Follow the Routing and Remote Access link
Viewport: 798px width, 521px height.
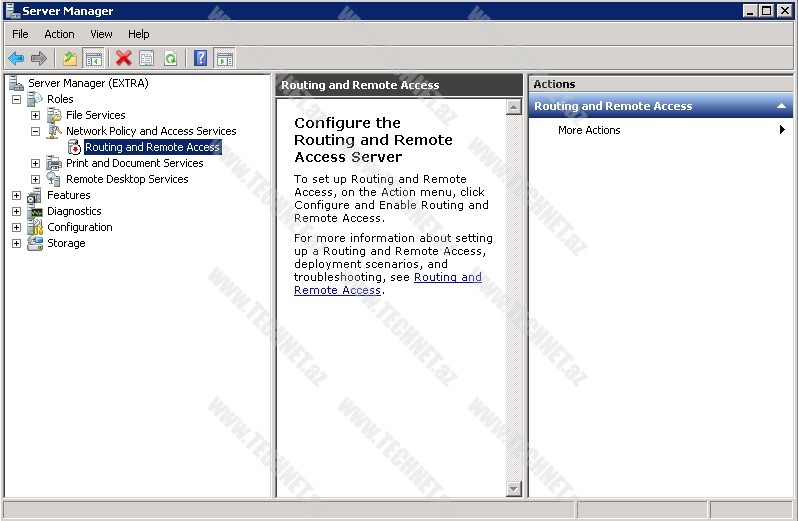click(x=446, y=278)
